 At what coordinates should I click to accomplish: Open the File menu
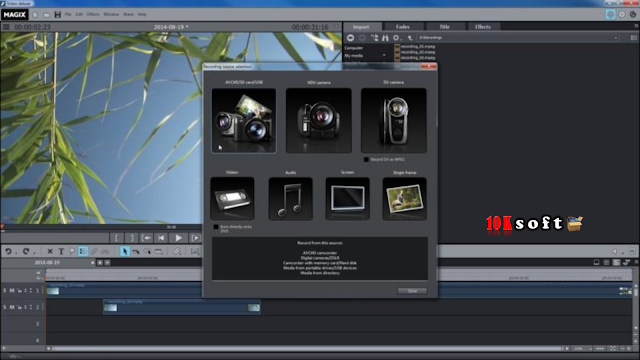click(x=68, y=14)
